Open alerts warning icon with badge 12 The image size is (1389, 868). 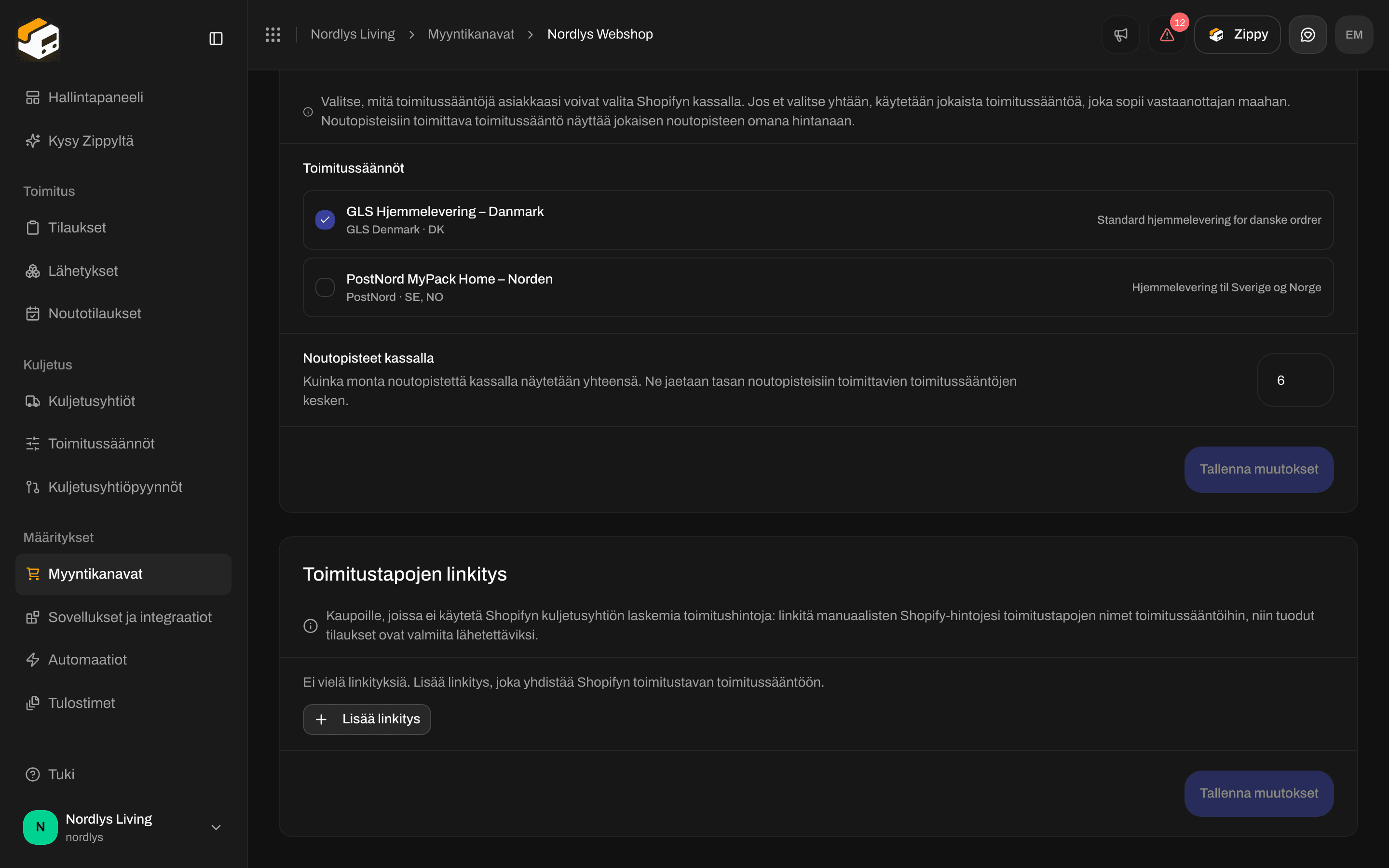pyautogui.click(x=1167, y=34)
